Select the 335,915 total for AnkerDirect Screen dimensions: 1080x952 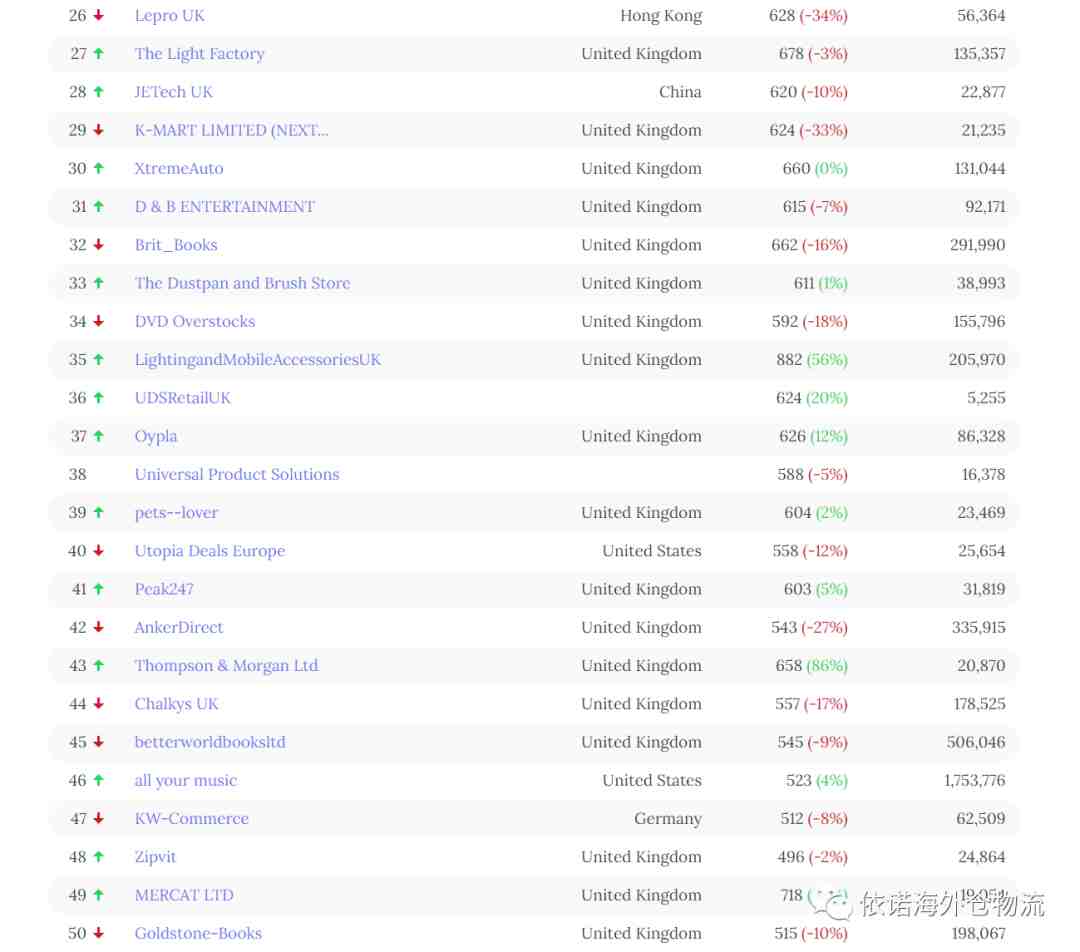click(x=978, y=628)
